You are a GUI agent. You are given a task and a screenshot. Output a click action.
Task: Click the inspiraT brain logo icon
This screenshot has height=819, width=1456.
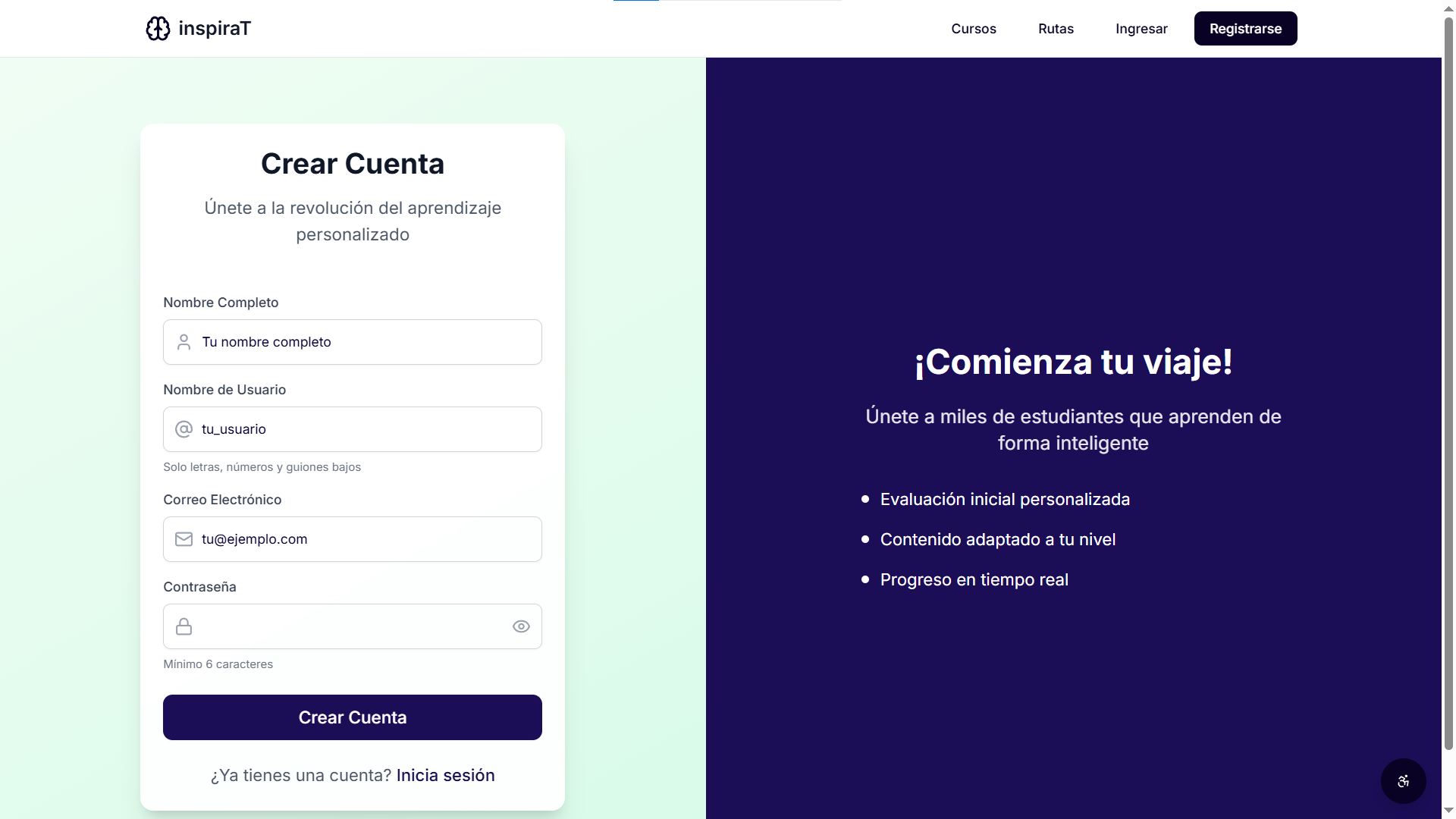click(158, 29)
